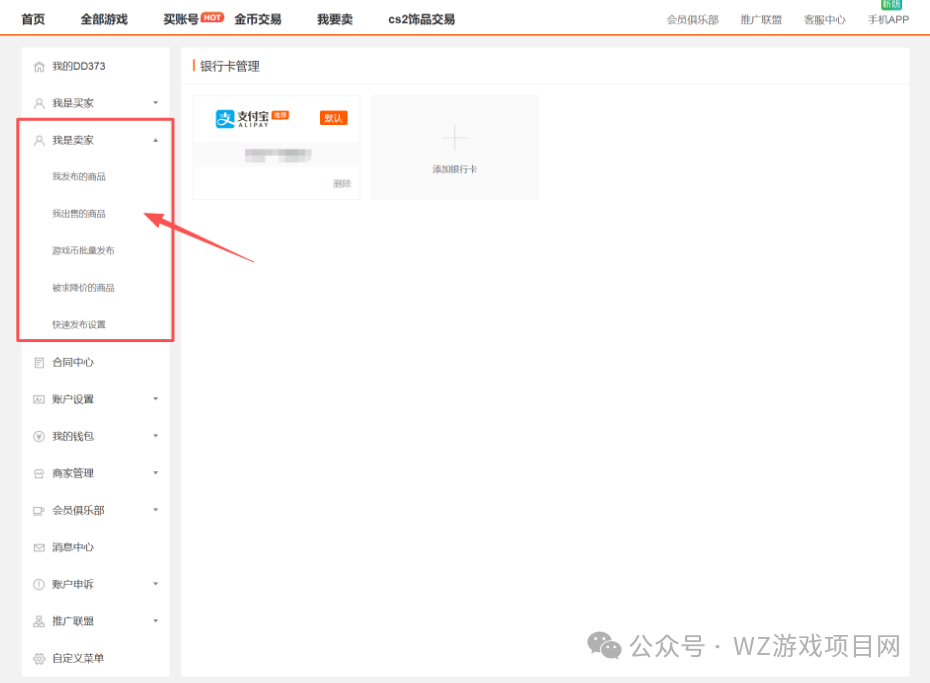Expand the 账户设置 dropdown

tap(156, 399)
